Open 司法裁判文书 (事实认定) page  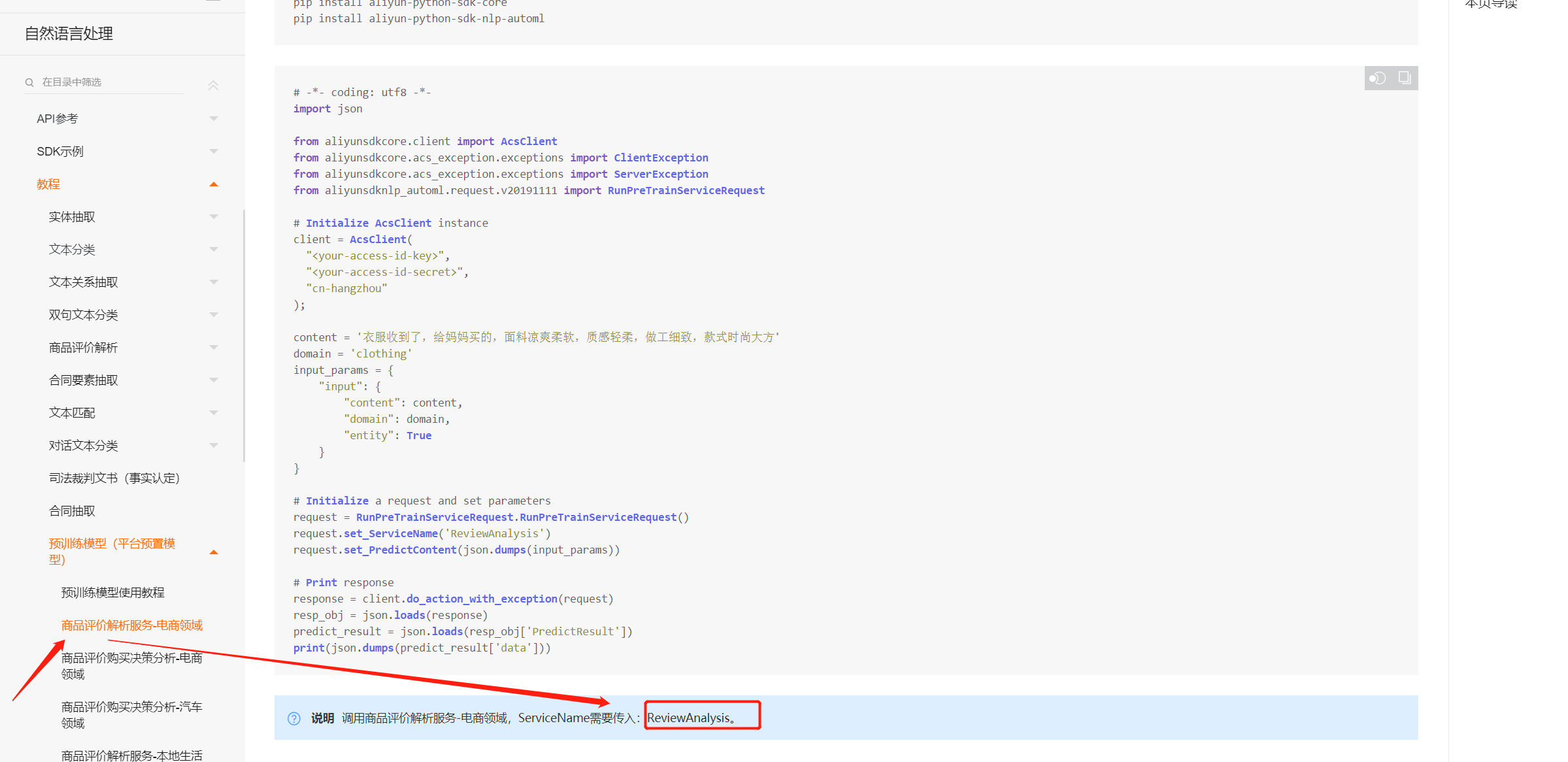[114, 478]
